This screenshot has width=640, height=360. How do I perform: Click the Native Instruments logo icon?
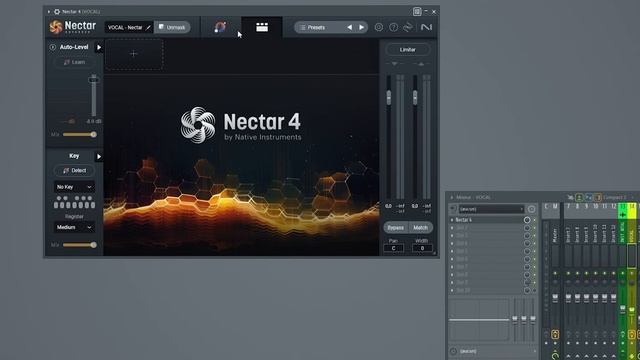[426, 27]
